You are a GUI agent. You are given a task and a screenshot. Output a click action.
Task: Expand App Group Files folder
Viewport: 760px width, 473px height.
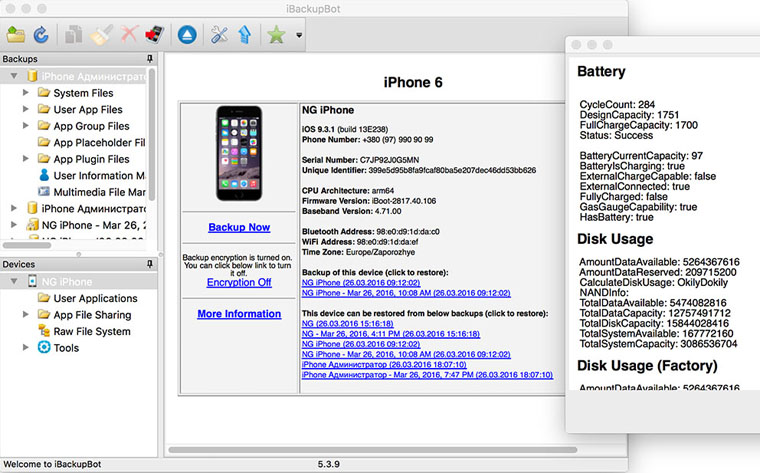[26, 126]
